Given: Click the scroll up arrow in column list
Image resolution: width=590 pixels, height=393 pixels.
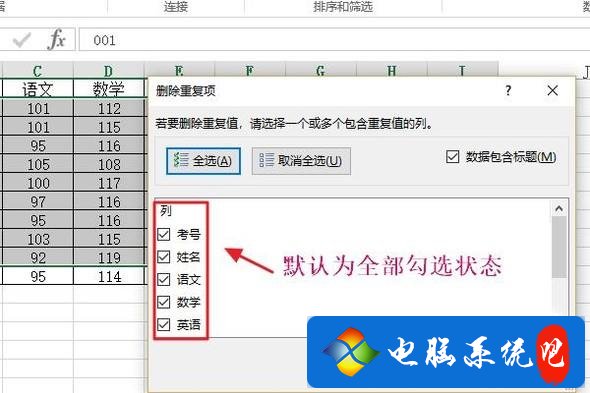Looking at the screenshot, I should point(559,209).
